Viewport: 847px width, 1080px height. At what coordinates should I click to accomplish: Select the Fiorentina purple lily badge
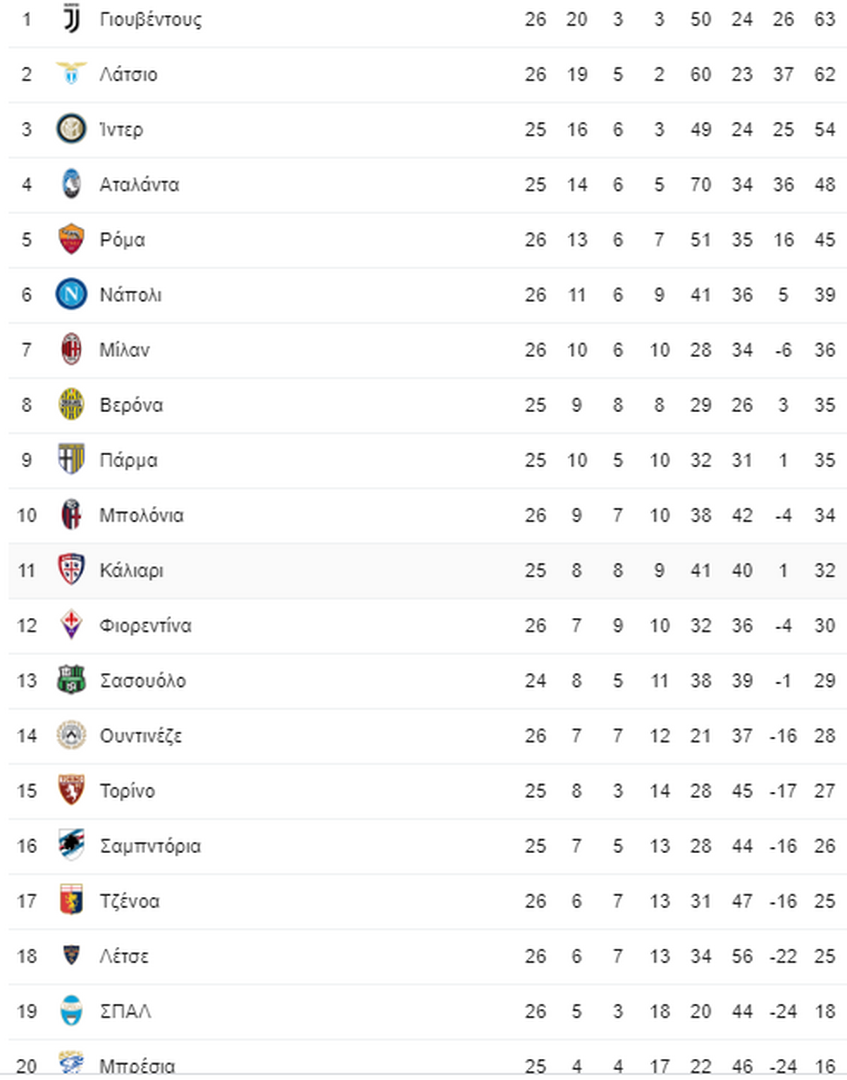(71, 625)
